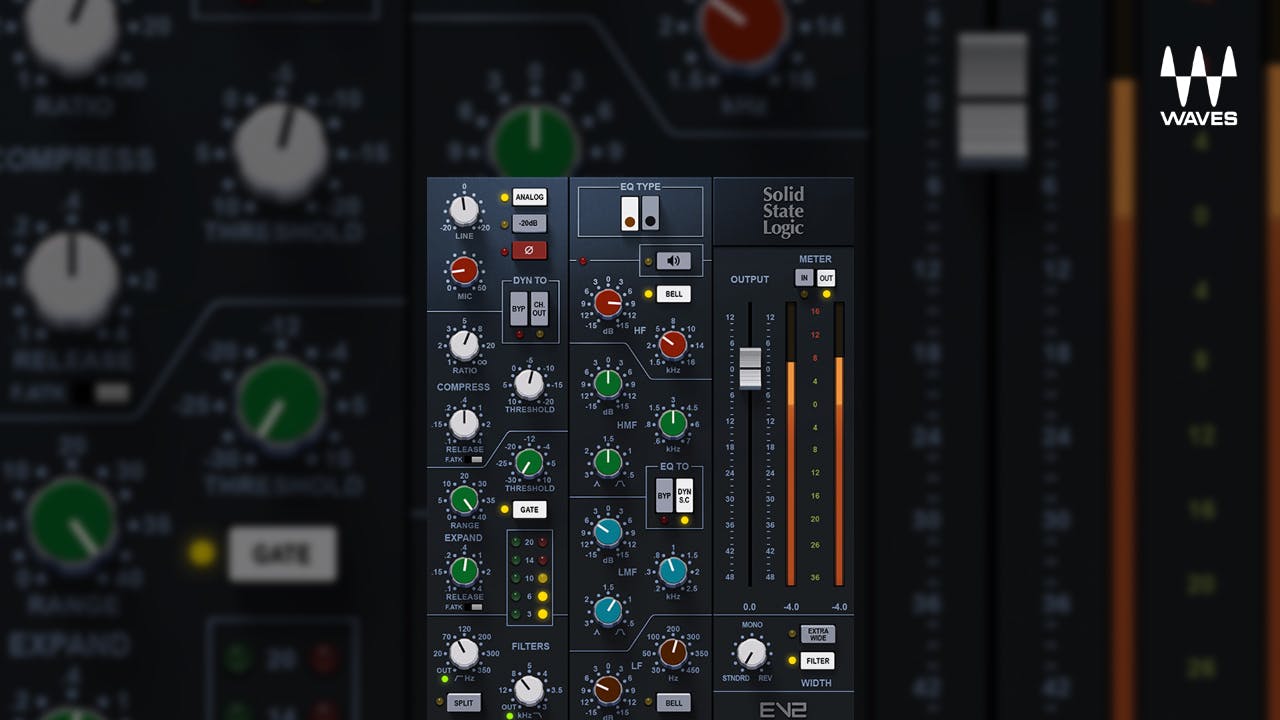
Task: Click the 'EQ TYPE' label
Action: tap(640, 187)
